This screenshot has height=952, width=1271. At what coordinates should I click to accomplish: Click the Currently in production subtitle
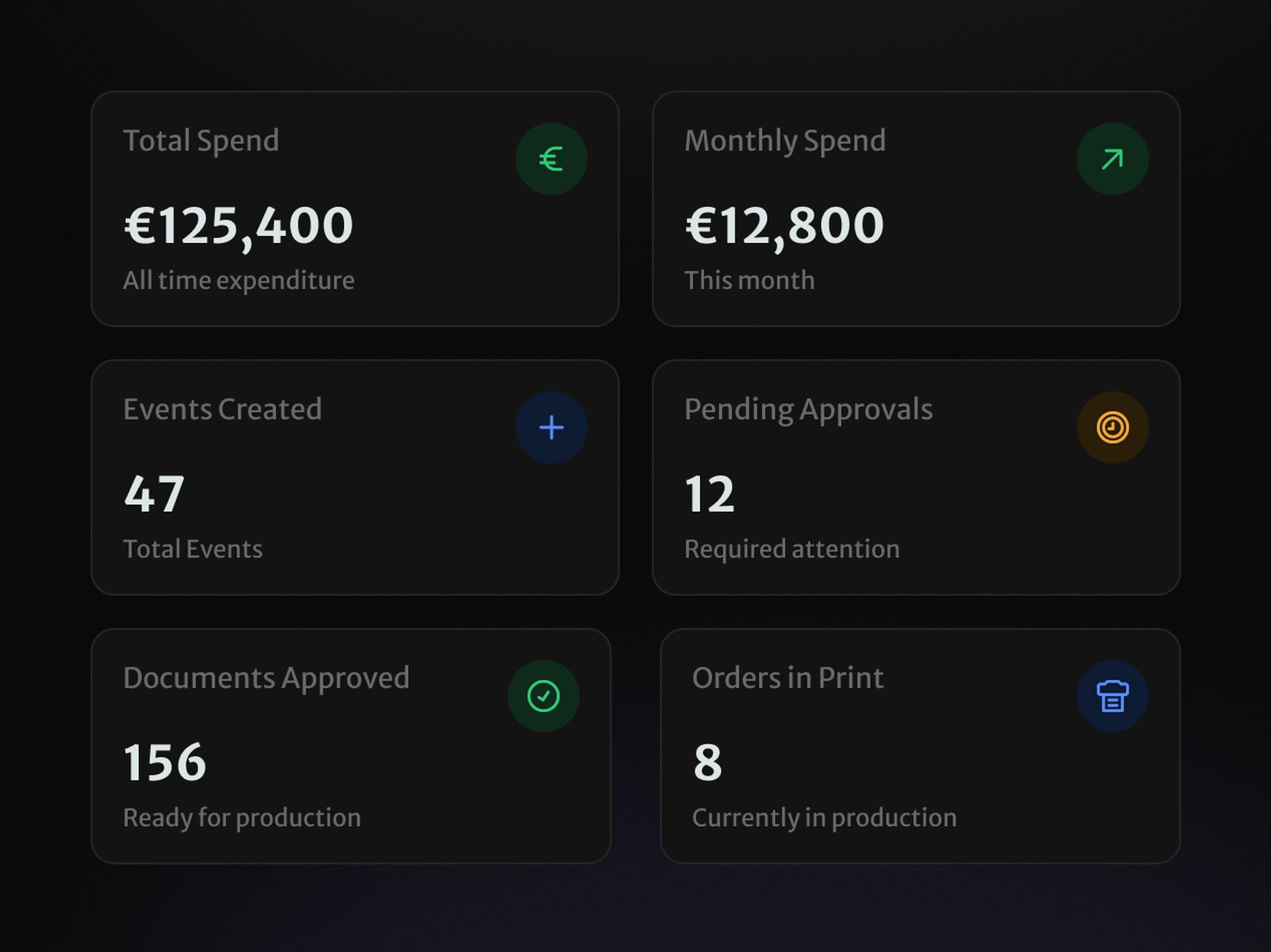coord(824,818)
